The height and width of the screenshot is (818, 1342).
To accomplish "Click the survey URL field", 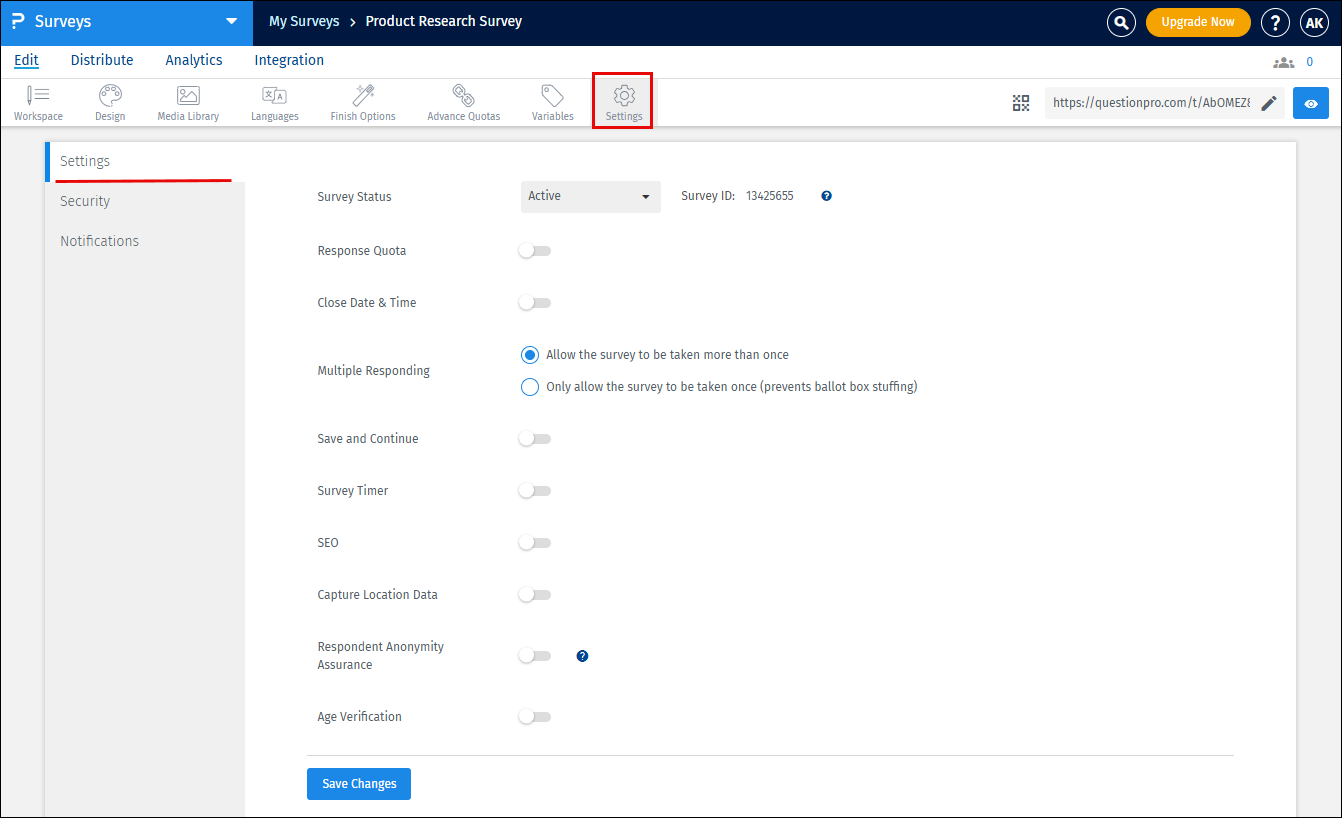I will pyautogui.click(x=1150, y=102).
